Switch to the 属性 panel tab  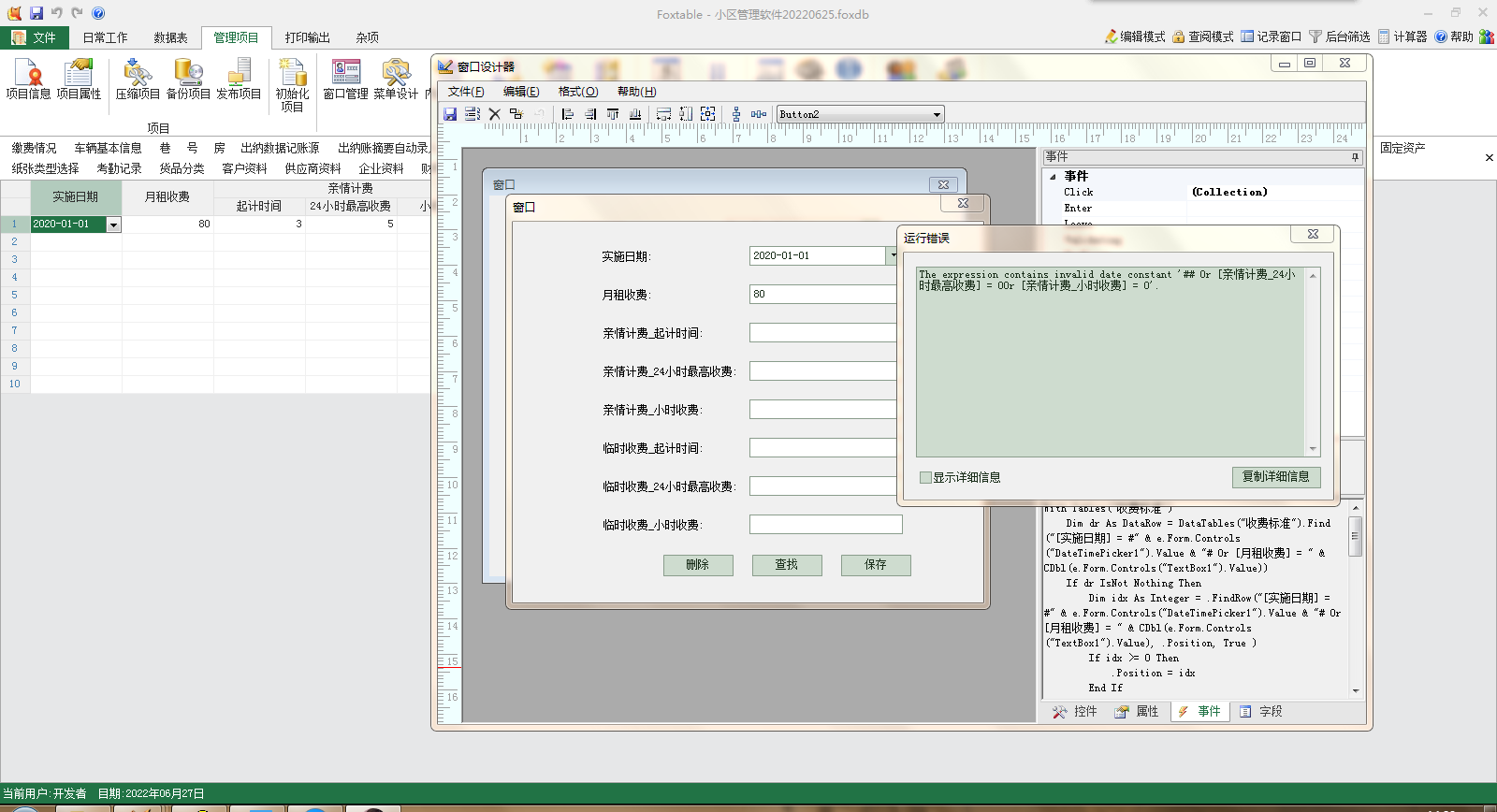(1137, 712)
